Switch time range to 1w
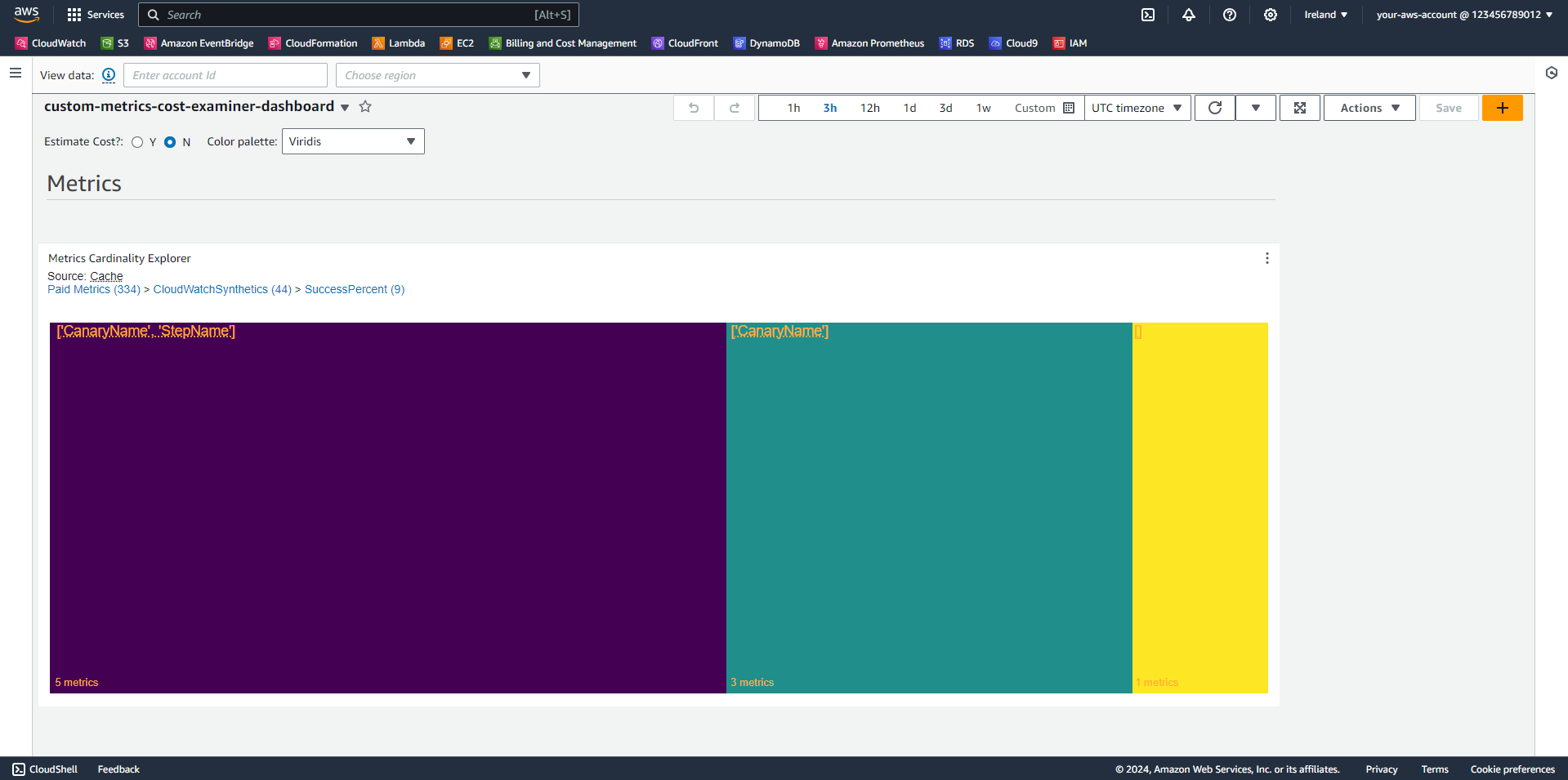The height and width of the screenshot is (780, 1568). (983, 107)
